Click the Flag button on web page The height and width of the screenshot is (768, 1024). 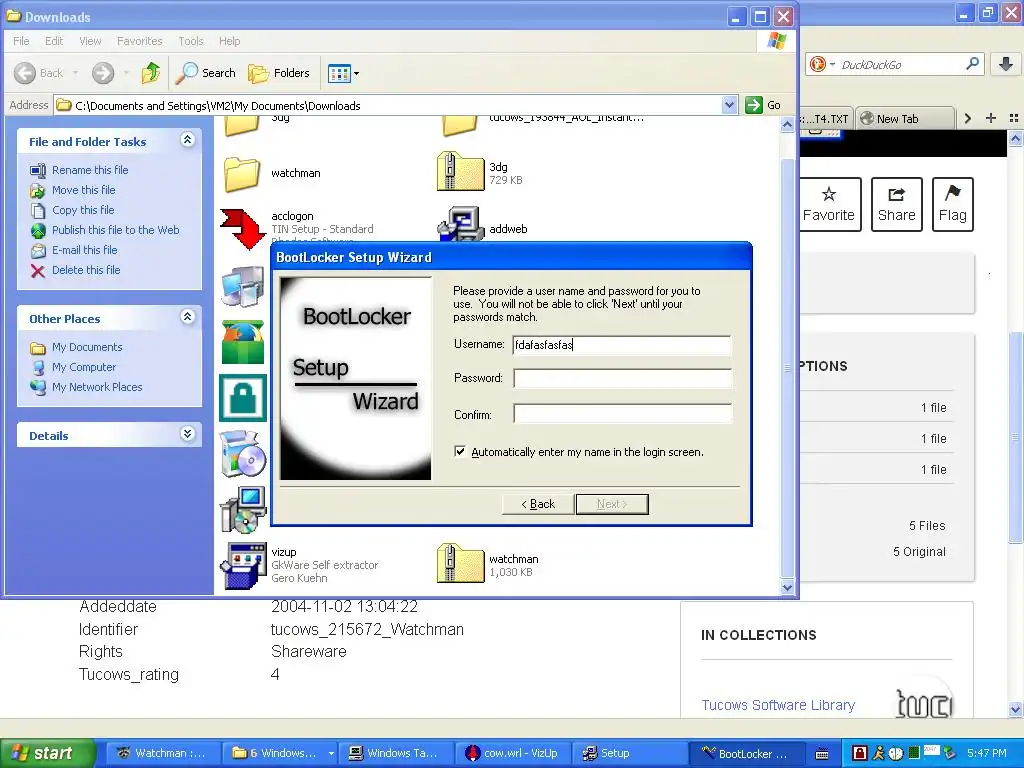click(953, 204)
